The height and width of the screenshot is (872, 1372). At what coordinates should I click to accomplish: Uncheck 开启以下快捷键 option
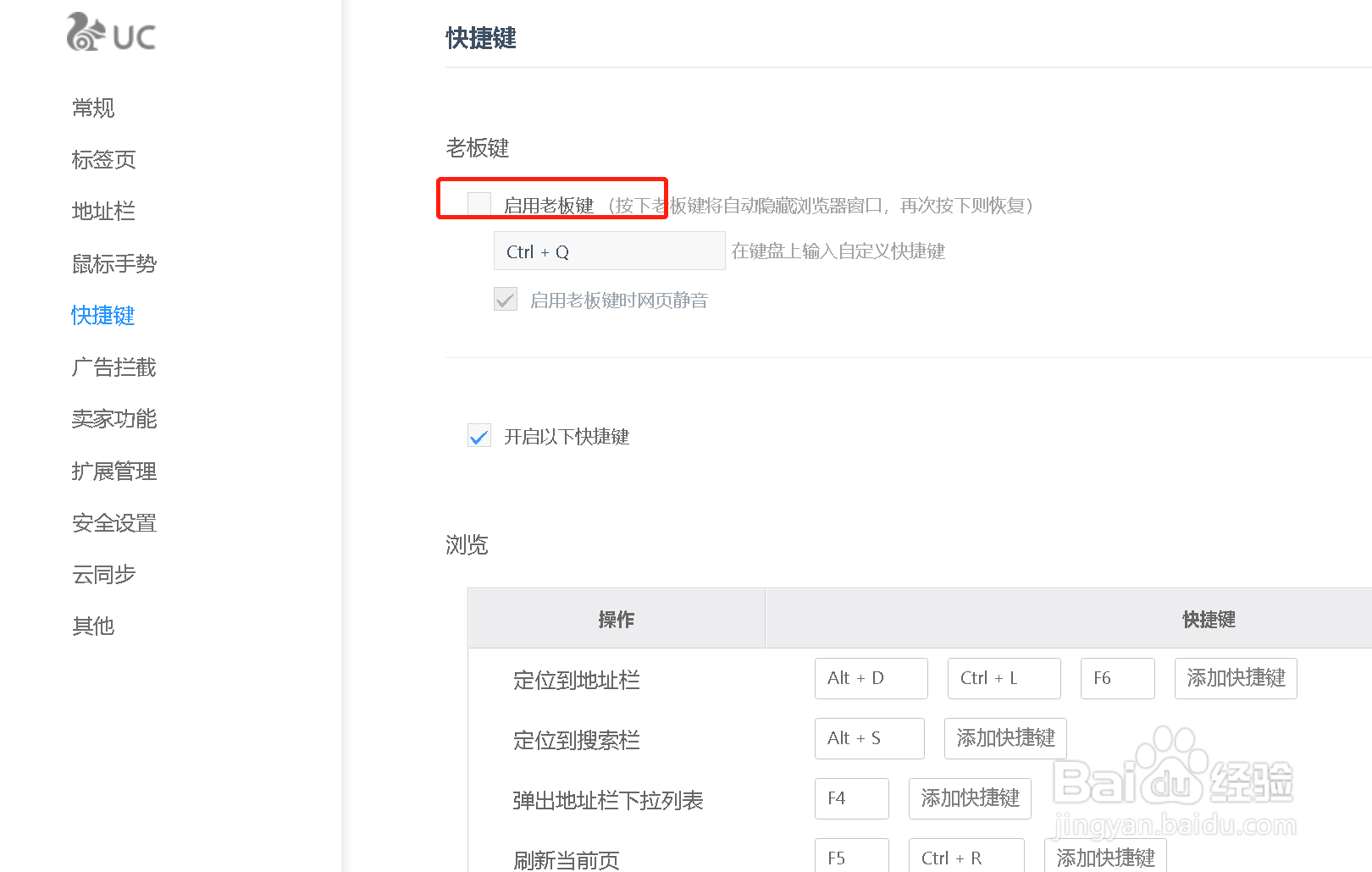pyautogui.click(x=479, y=436)
